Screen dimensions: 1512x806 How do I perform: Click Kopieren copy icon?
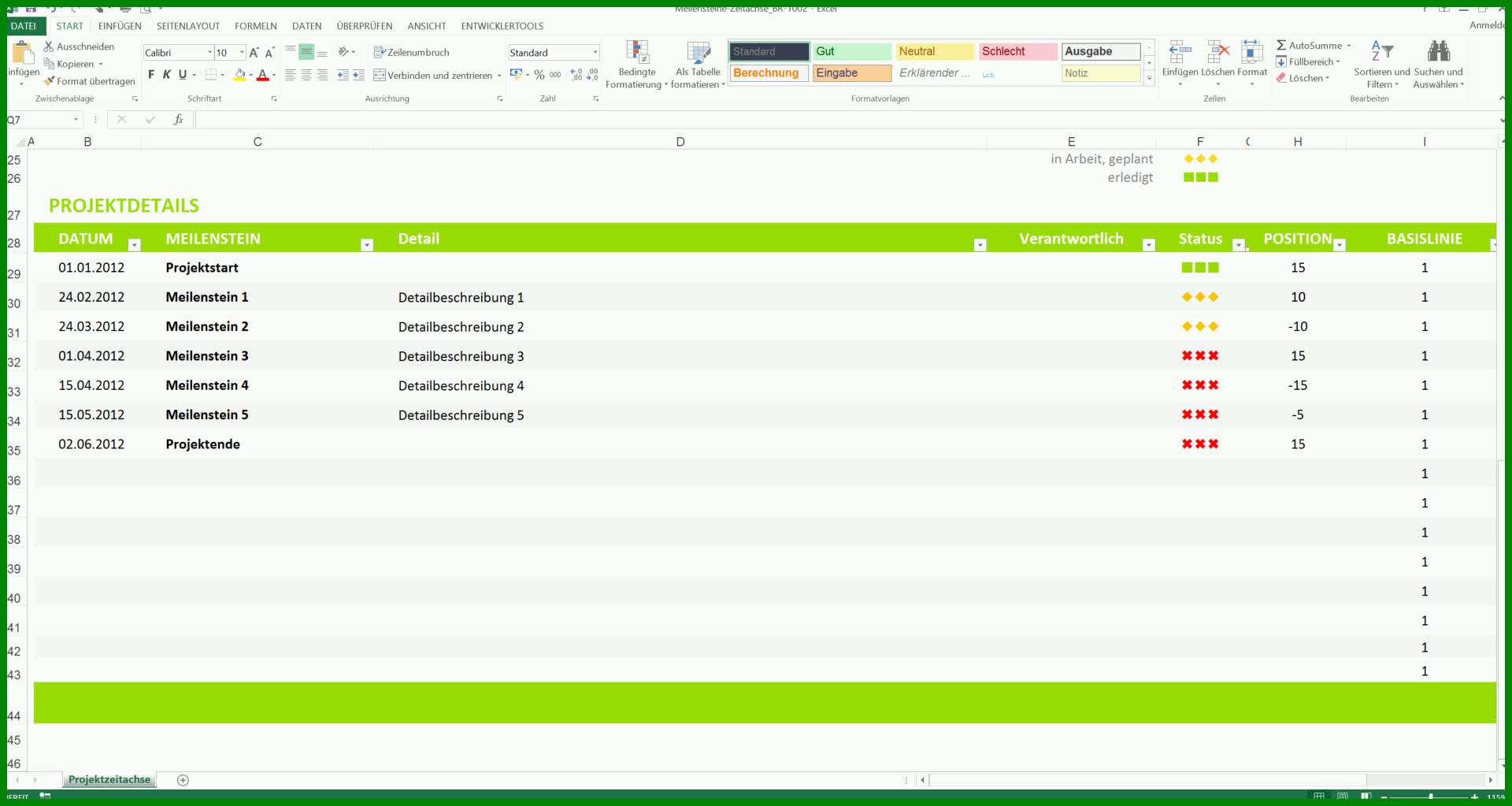point(49,64)
